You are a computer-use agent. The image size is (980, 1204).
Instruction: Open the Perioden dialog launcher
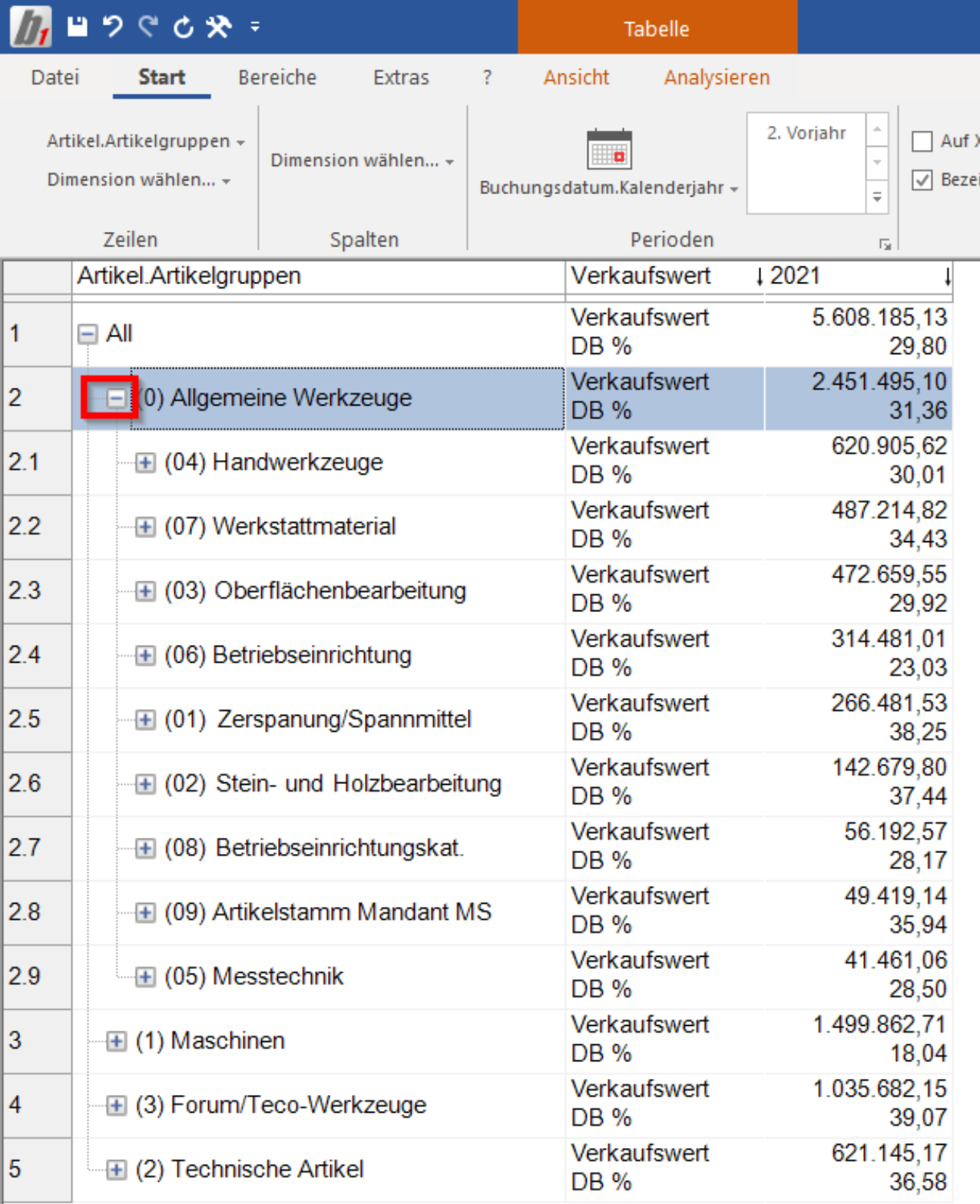click(885, 244)
